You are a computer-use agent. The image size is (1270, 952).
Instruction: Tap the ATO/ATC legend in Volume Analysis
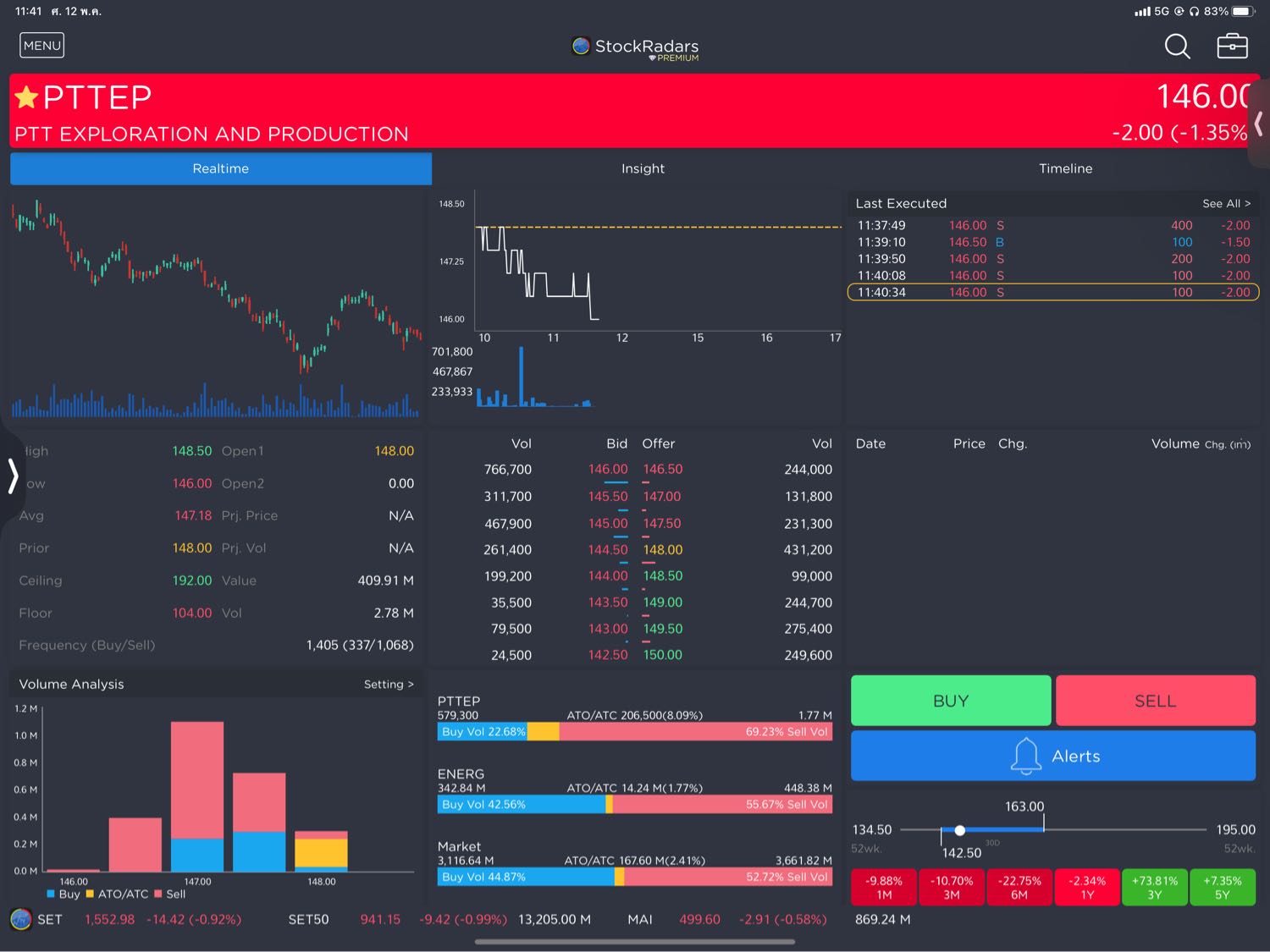pyautogui.click(x=117, y=894)
